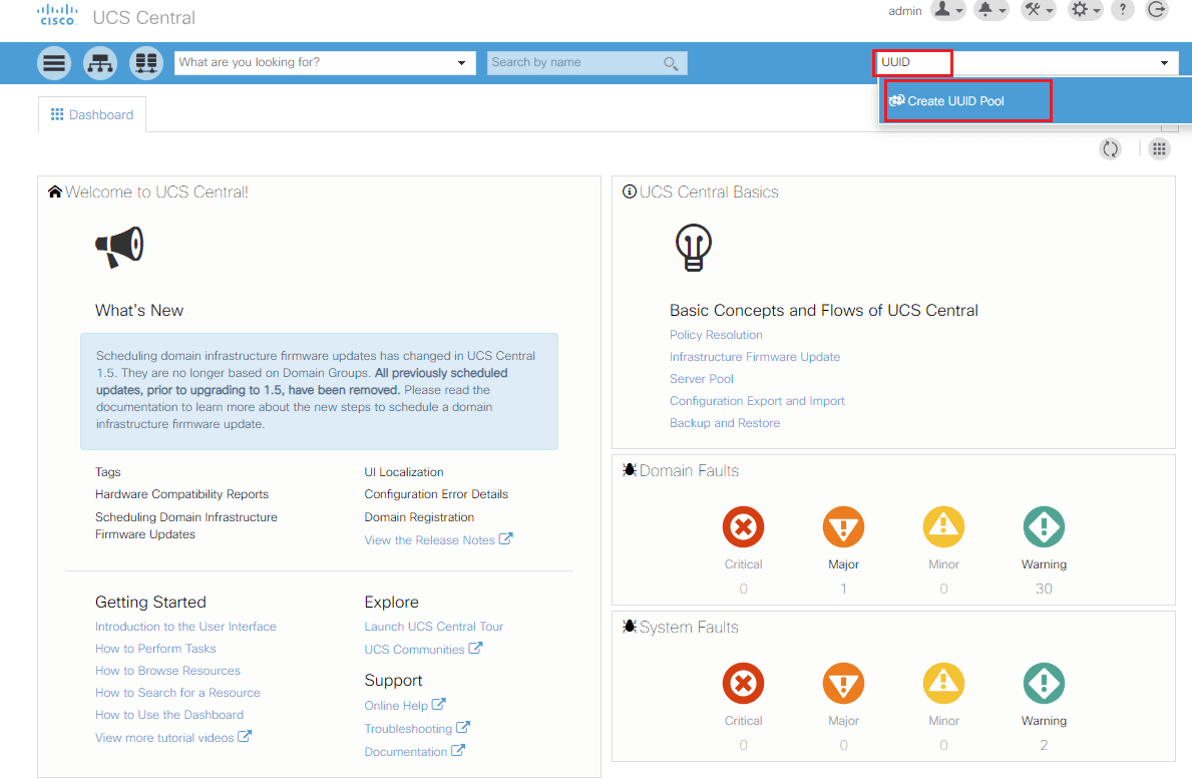Click the log out icon
The width and height of the screenshot is (1192, 779).
pos(1157,10)
